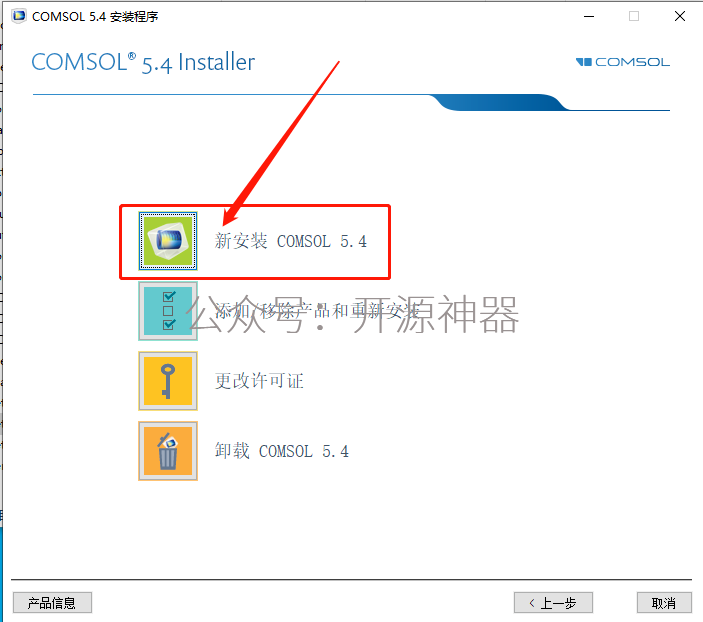Click the COMSOL brand logo at top right
The width and height of the screenshot is (703, 622).
pos(622,62)
